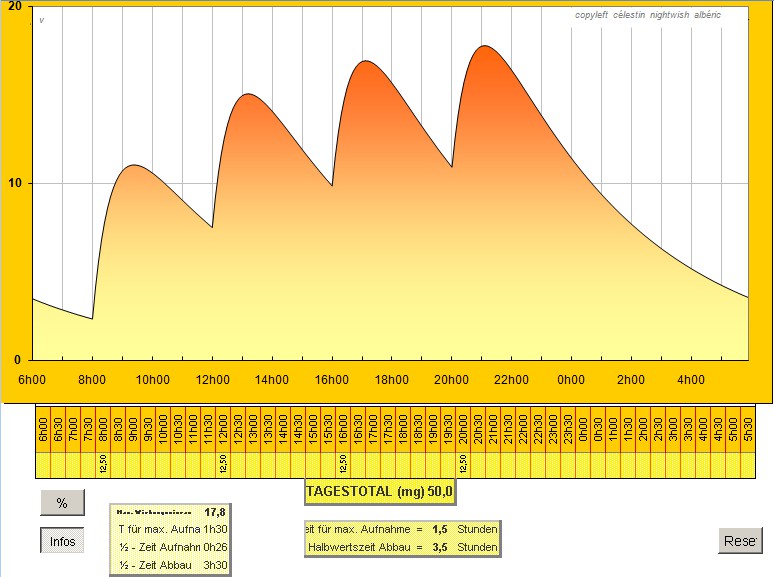Click the ½ - Zeit Abbau 3h30 row
The height and width of the screenshot is (577, 774).
169,565
